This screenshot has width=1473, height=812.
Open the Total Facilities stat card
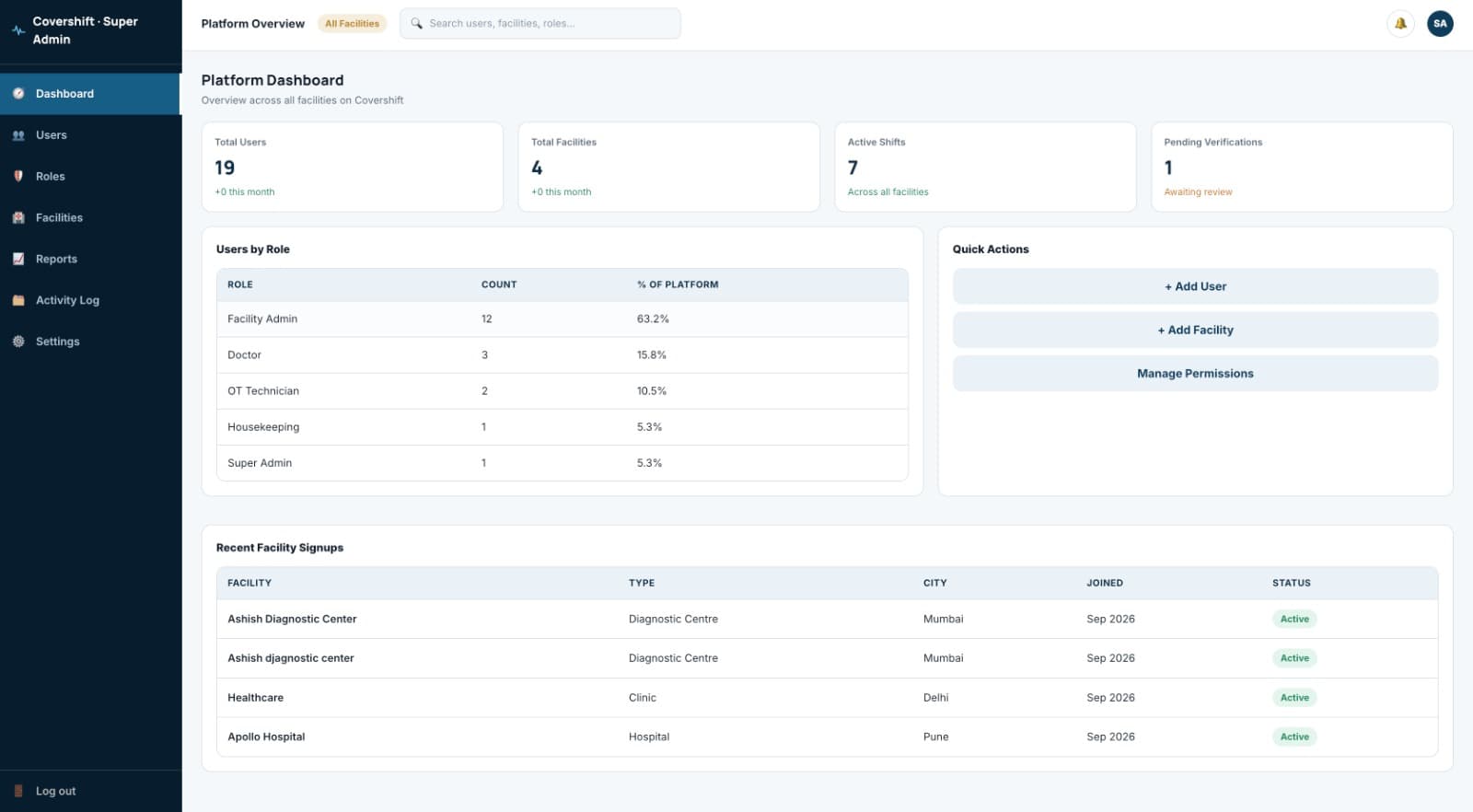(x=669, y=167)
